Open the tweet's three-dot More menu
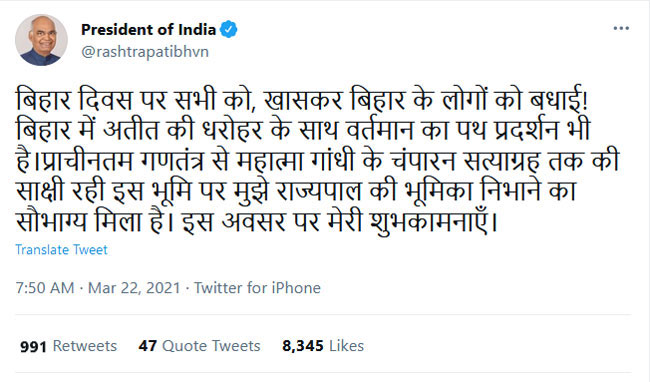Image resolution: width=650 pixels, height=382 pixels. tap(621, 29)
